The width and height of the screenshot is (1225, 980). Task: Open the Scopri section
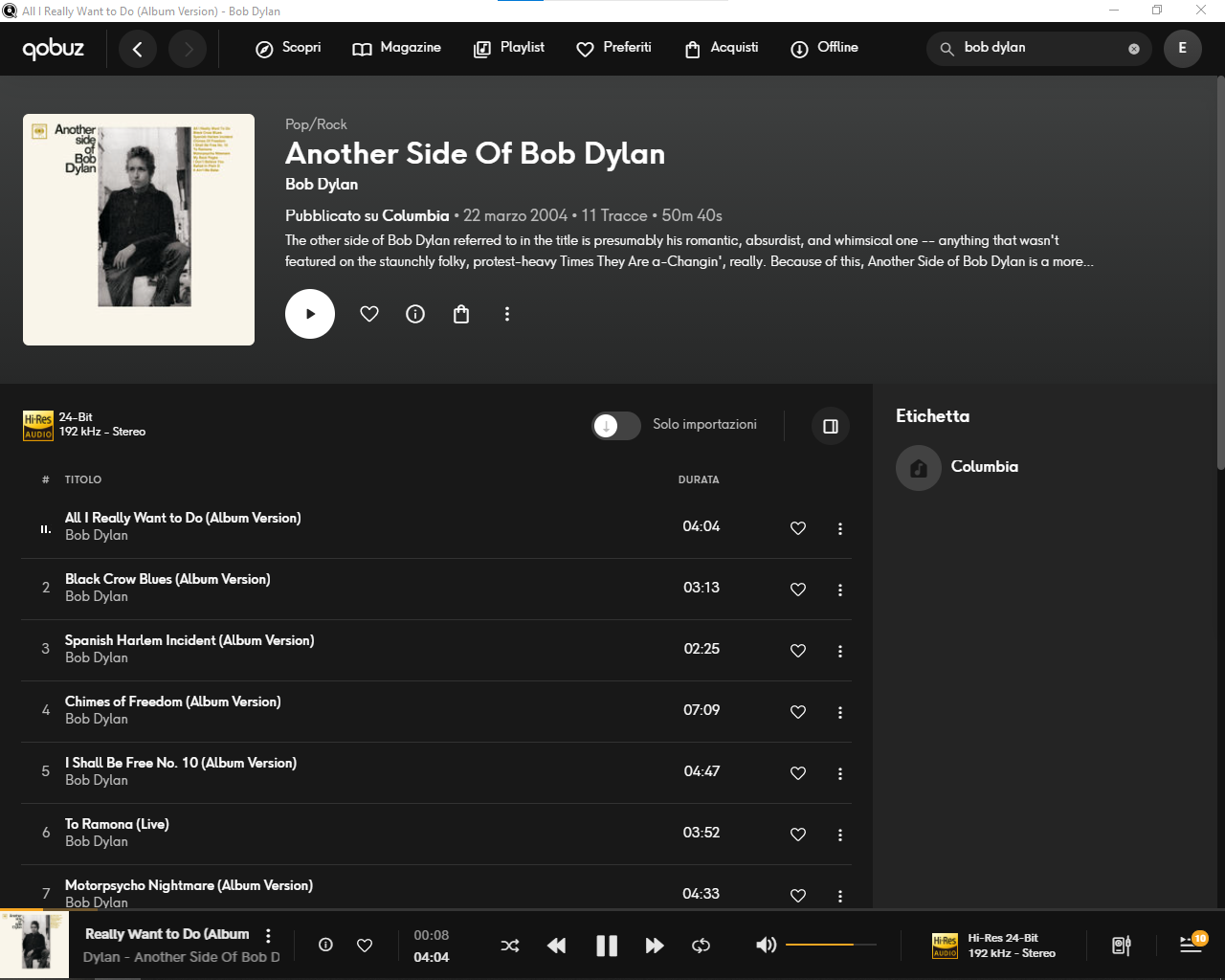288,48
